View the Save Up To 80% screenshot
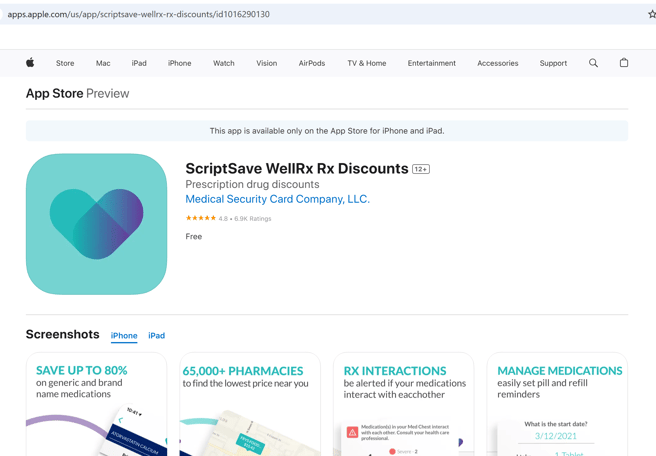The image size is (656, 456). click(96, 405)
